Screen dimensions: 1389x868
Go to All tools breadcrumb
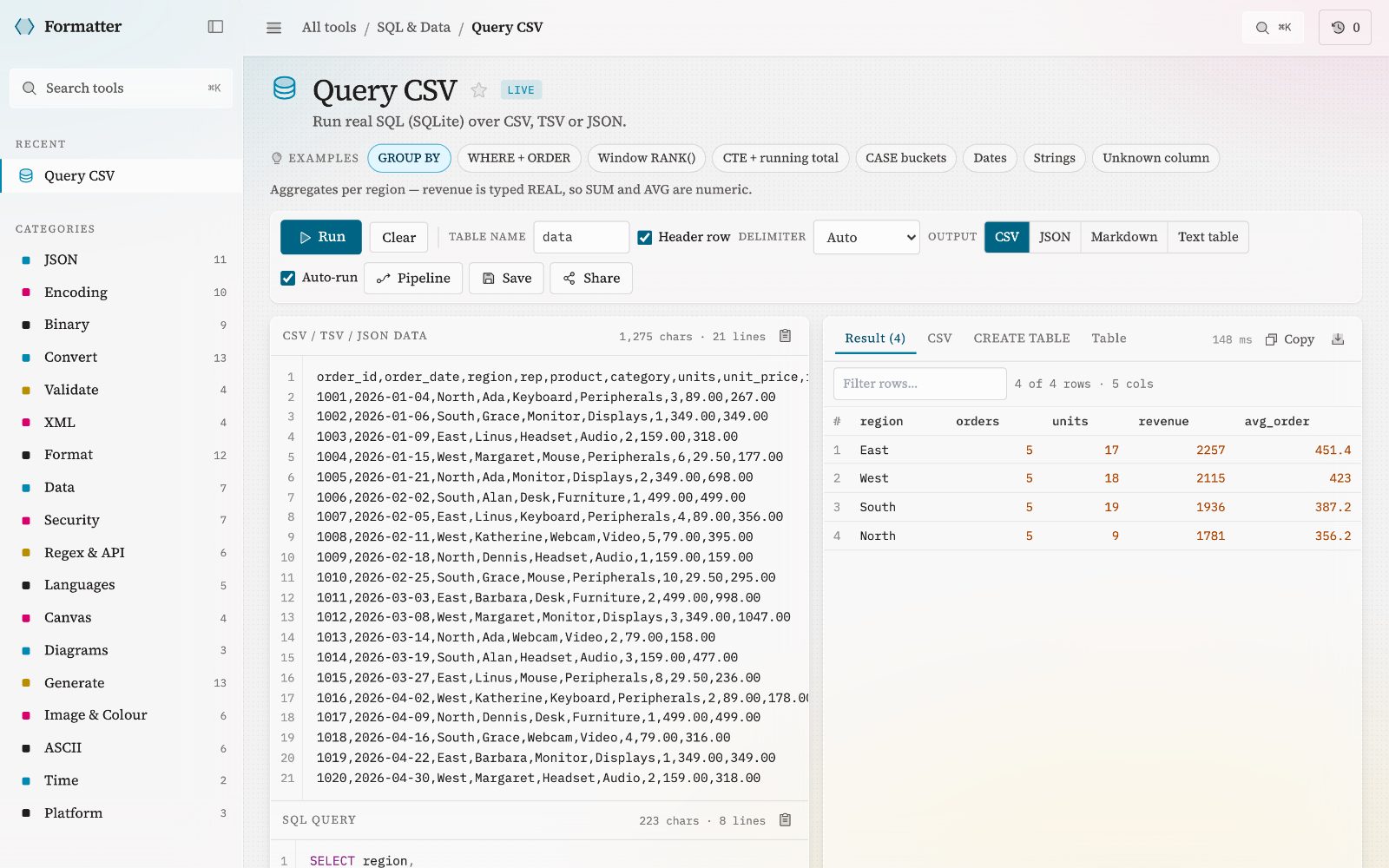coord(329,28)
